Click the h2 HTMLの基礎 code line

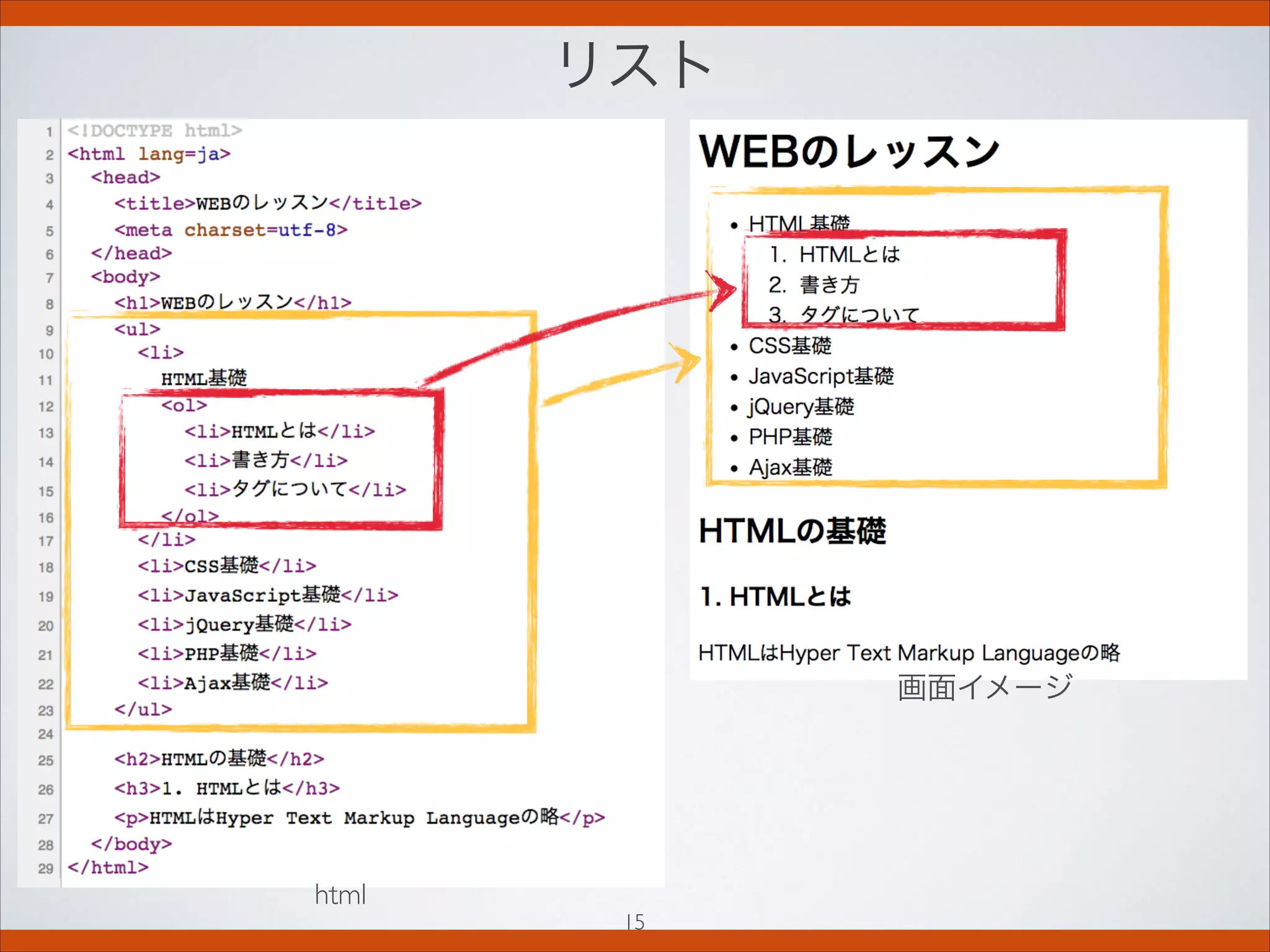pos(219,759)
